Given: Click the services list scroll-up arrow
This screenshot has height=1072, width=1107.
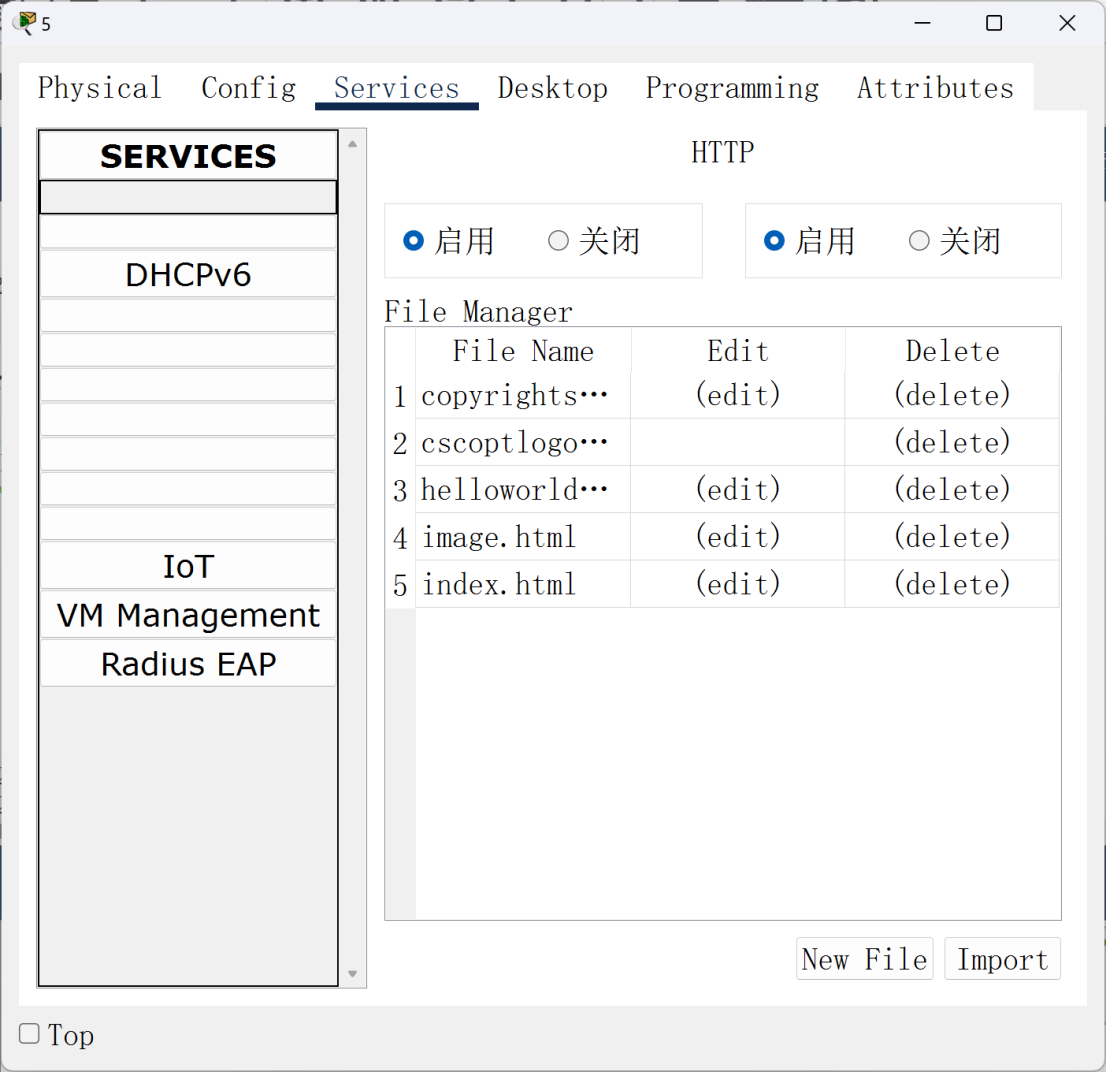Looking at the screenshot, I should point(351,144).
